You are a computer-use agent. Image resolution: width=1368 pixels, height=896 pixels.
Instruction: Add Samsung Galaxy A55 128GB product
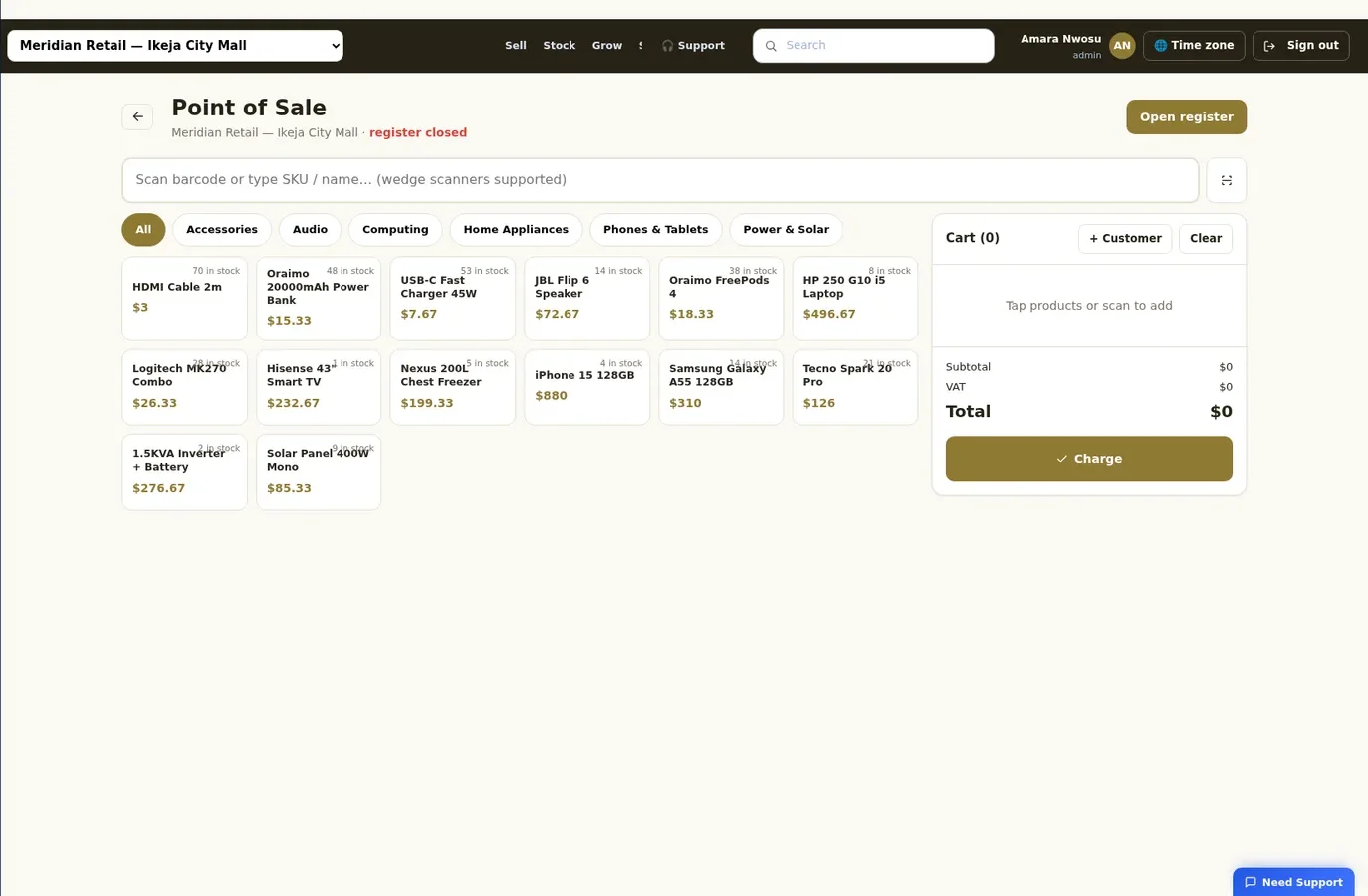721,387
